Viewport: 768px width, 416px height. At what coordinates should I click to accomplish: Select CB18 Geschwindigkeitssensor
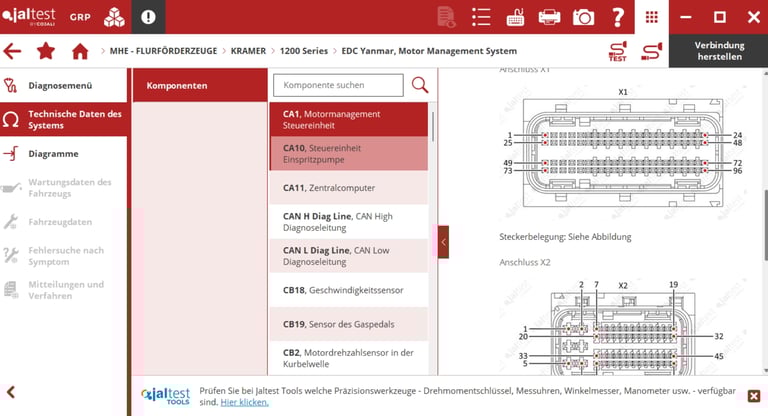349,290
